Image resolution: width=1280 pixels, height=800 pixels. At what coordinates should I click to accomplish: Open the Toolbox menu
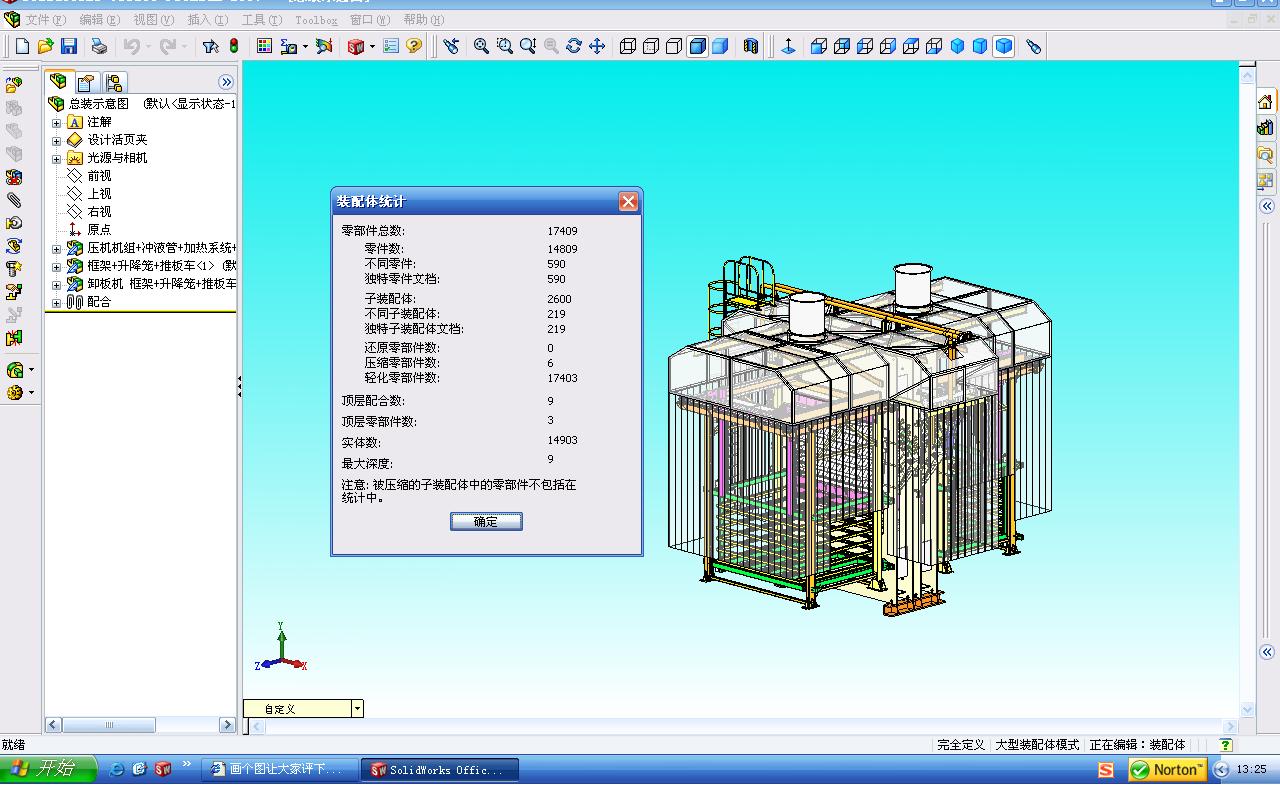click(316, 20)
